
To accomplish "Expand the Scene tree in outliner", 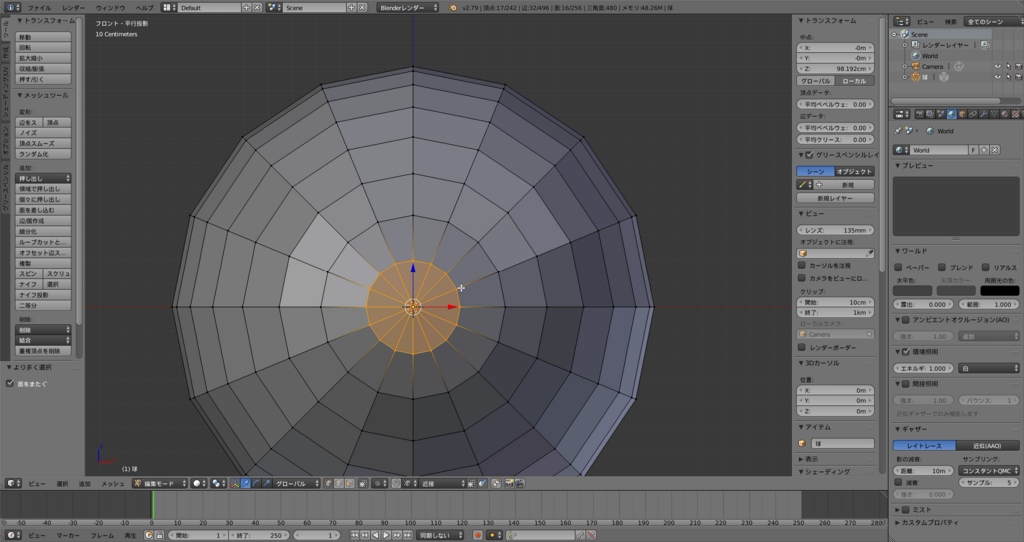I will point(894,35).
